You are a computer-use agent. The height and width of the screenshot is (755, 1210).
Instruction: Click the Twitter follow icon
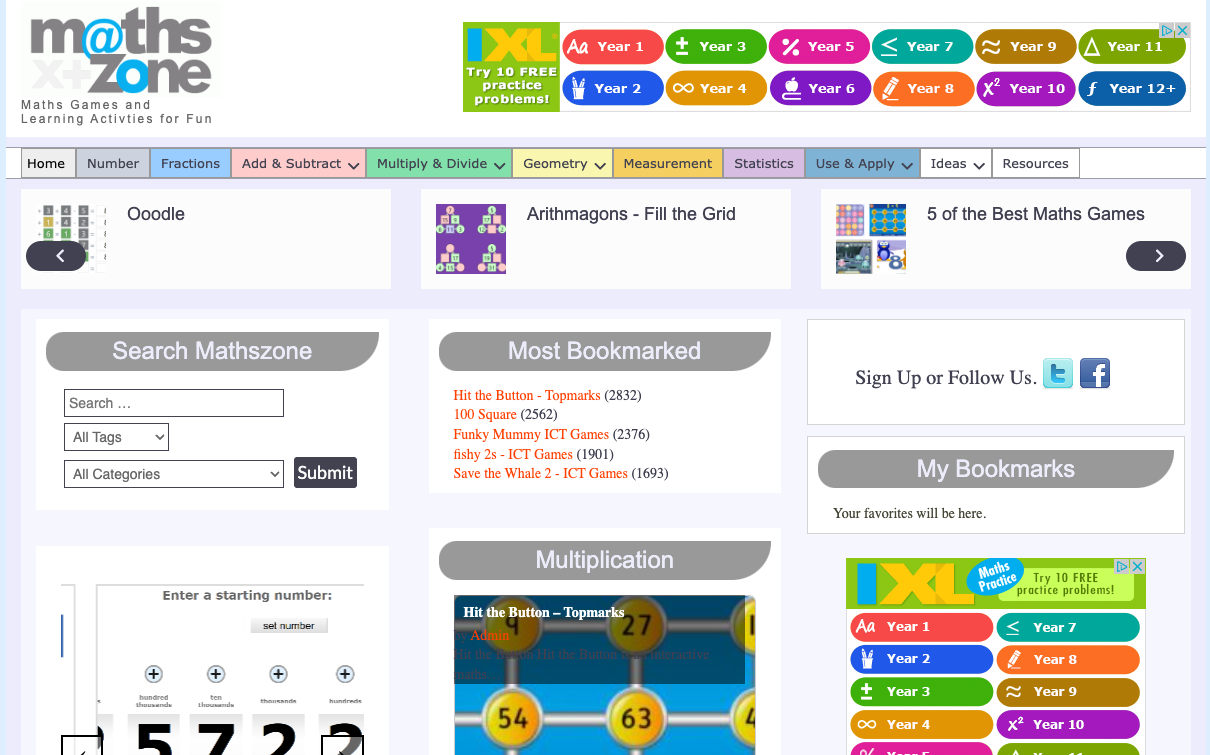[1058, 374]
